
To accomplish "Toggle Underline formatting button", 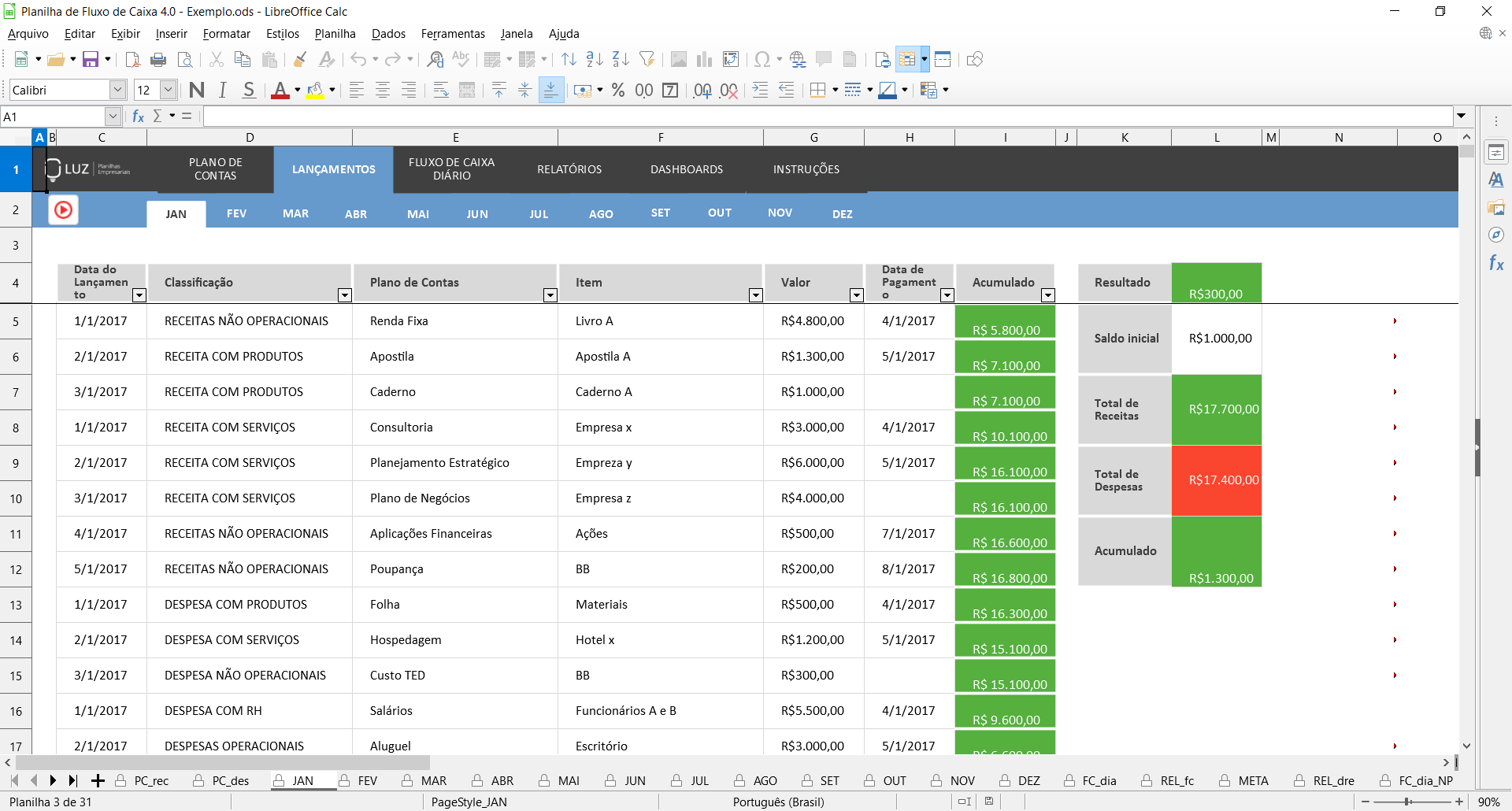I will (249, 91).
